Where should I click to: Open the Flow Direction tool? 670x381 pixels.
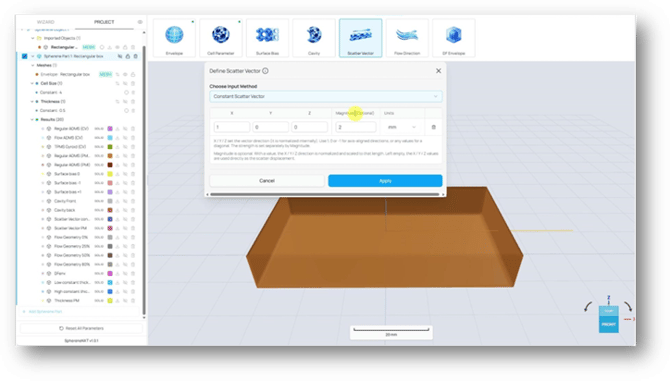407,38
